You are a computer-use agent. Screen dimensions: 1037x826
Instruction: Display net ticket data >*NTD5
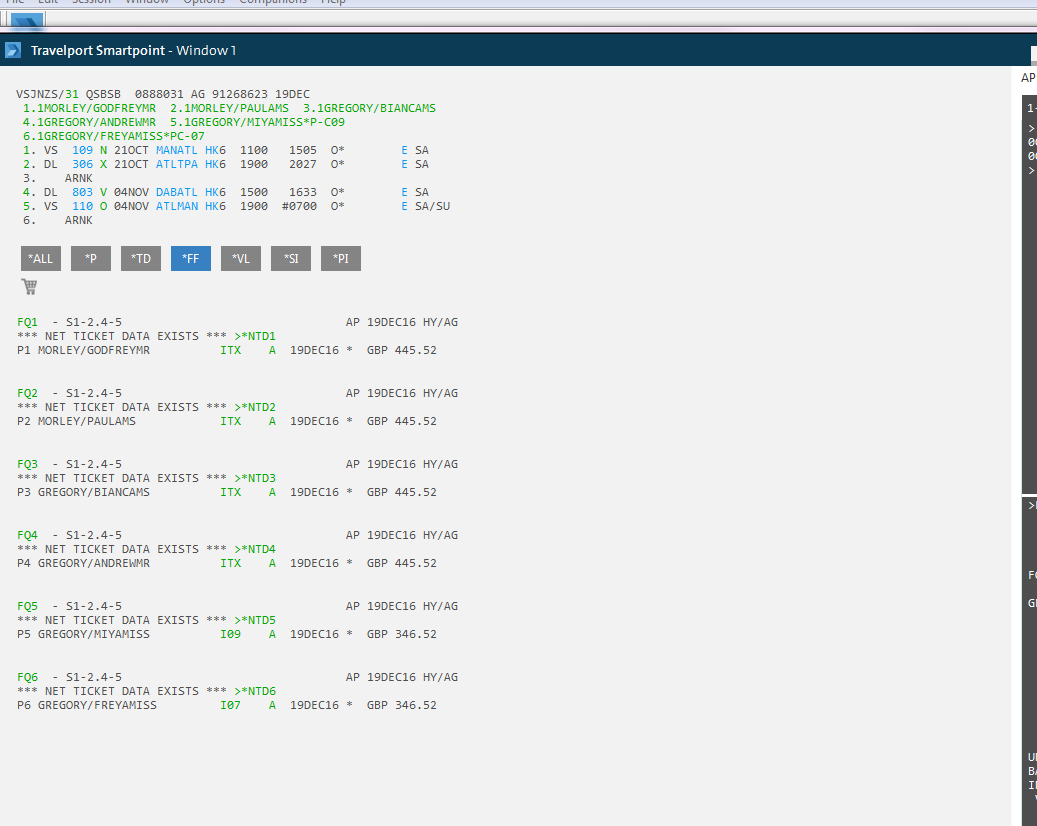(255, 620)
